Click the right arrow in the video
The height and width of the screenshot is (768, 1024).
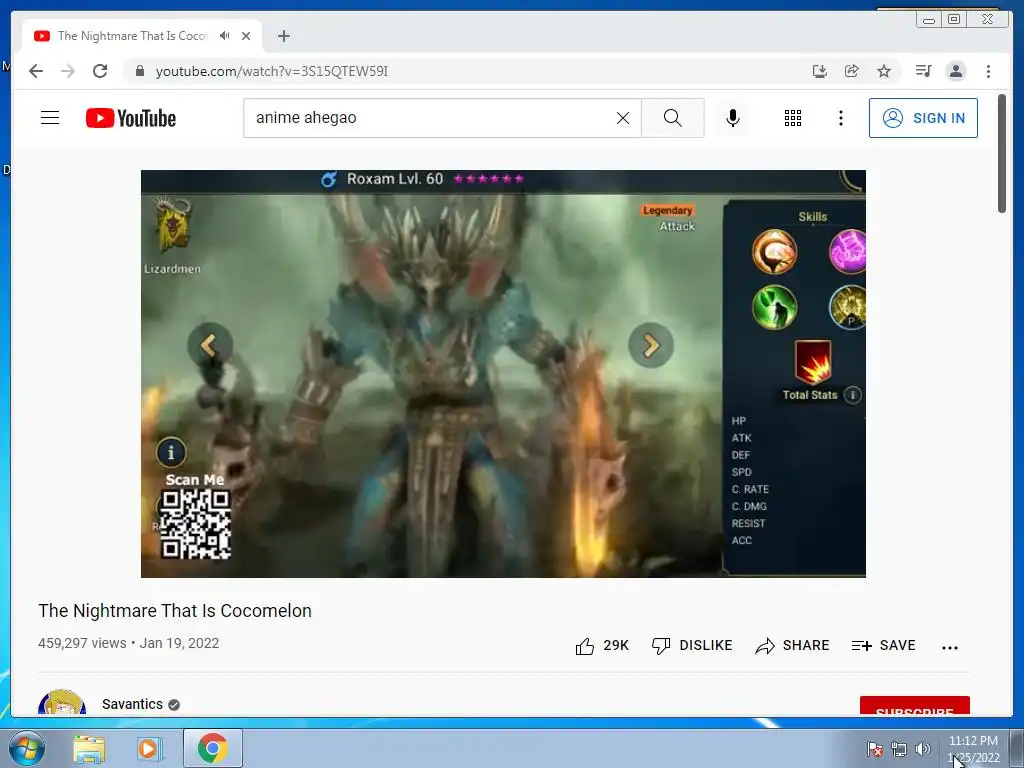point(651,345)
